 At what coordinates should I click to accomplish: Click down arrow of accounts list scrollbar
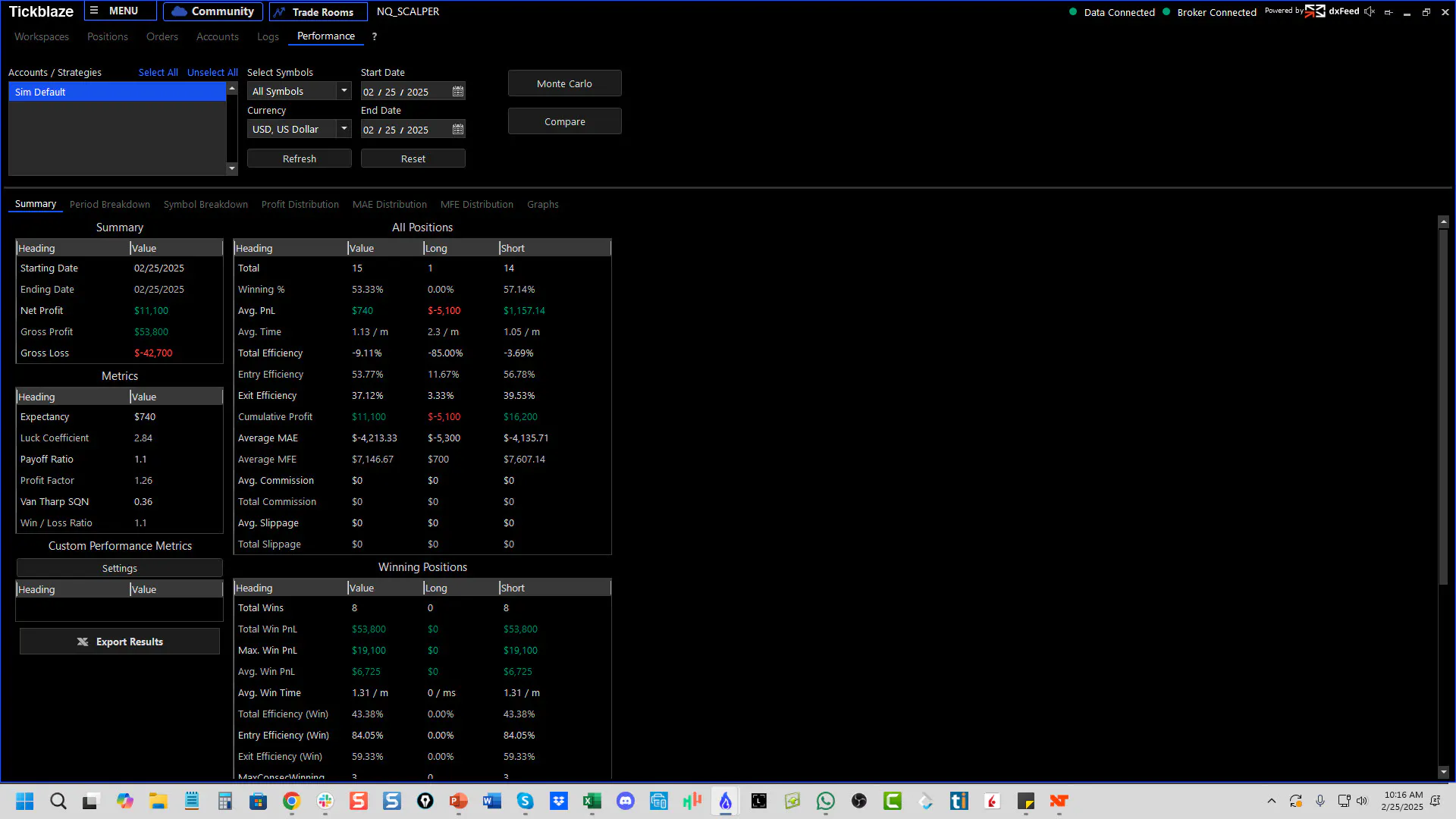tap(232, 168)
